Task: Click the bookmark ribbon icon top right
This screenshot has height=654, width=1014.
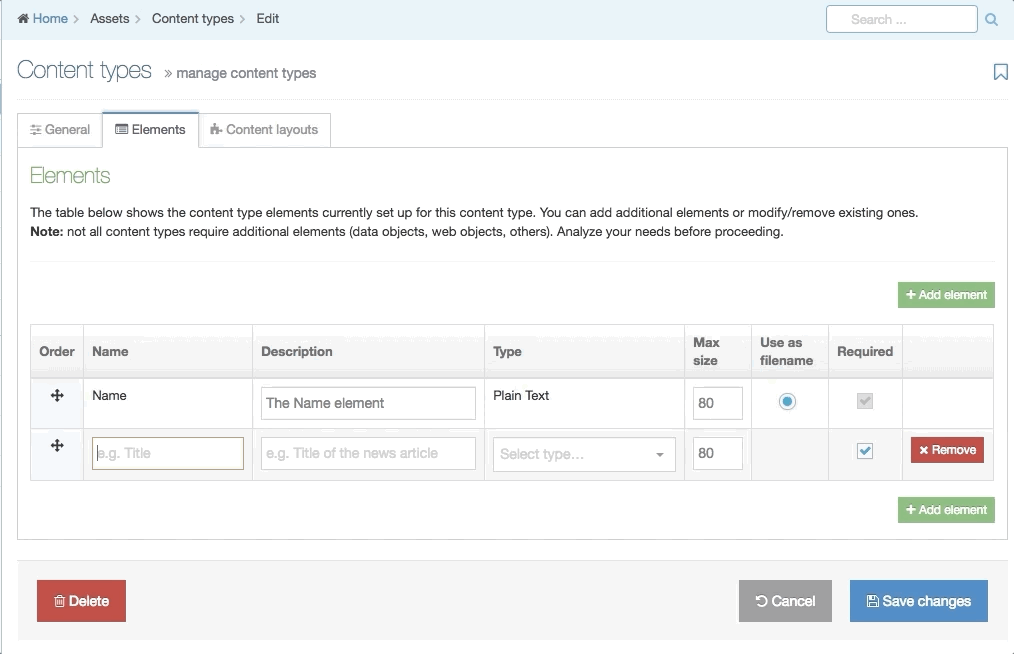Action: [1000, 72]
